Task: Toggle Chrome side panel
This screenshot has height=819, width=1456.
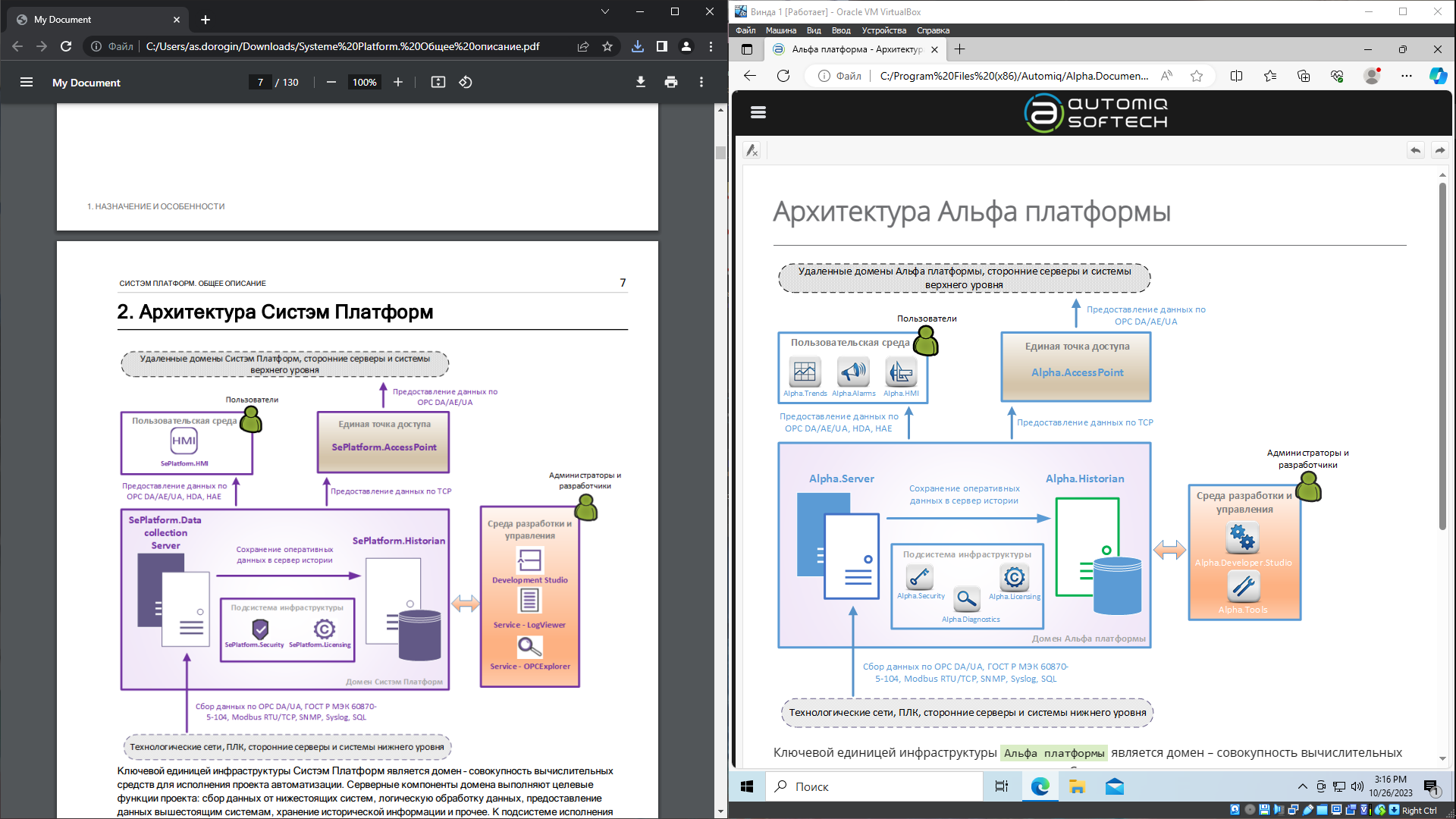Action: click(662, 46)
